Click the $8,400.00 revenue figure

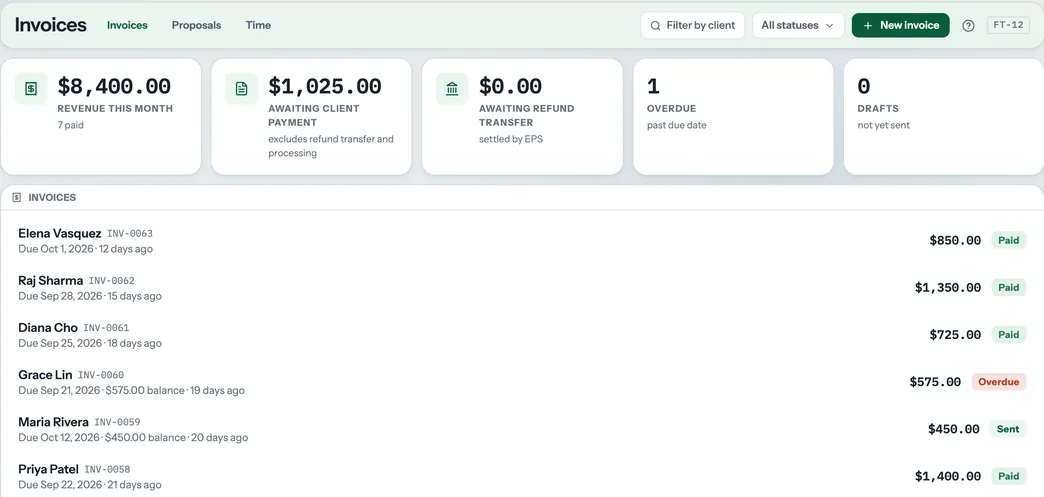click(x=114, y=86)
